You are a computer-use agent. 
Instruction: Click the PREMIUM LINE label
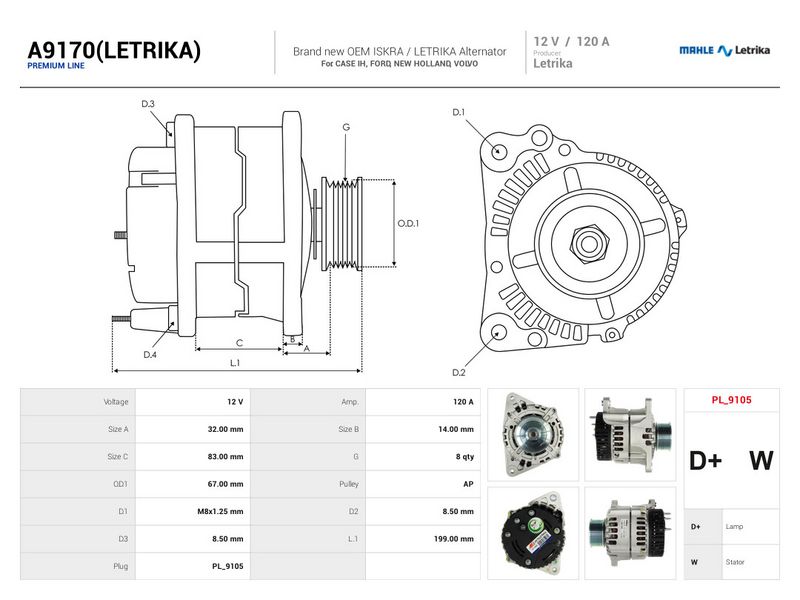pos(56,66)
